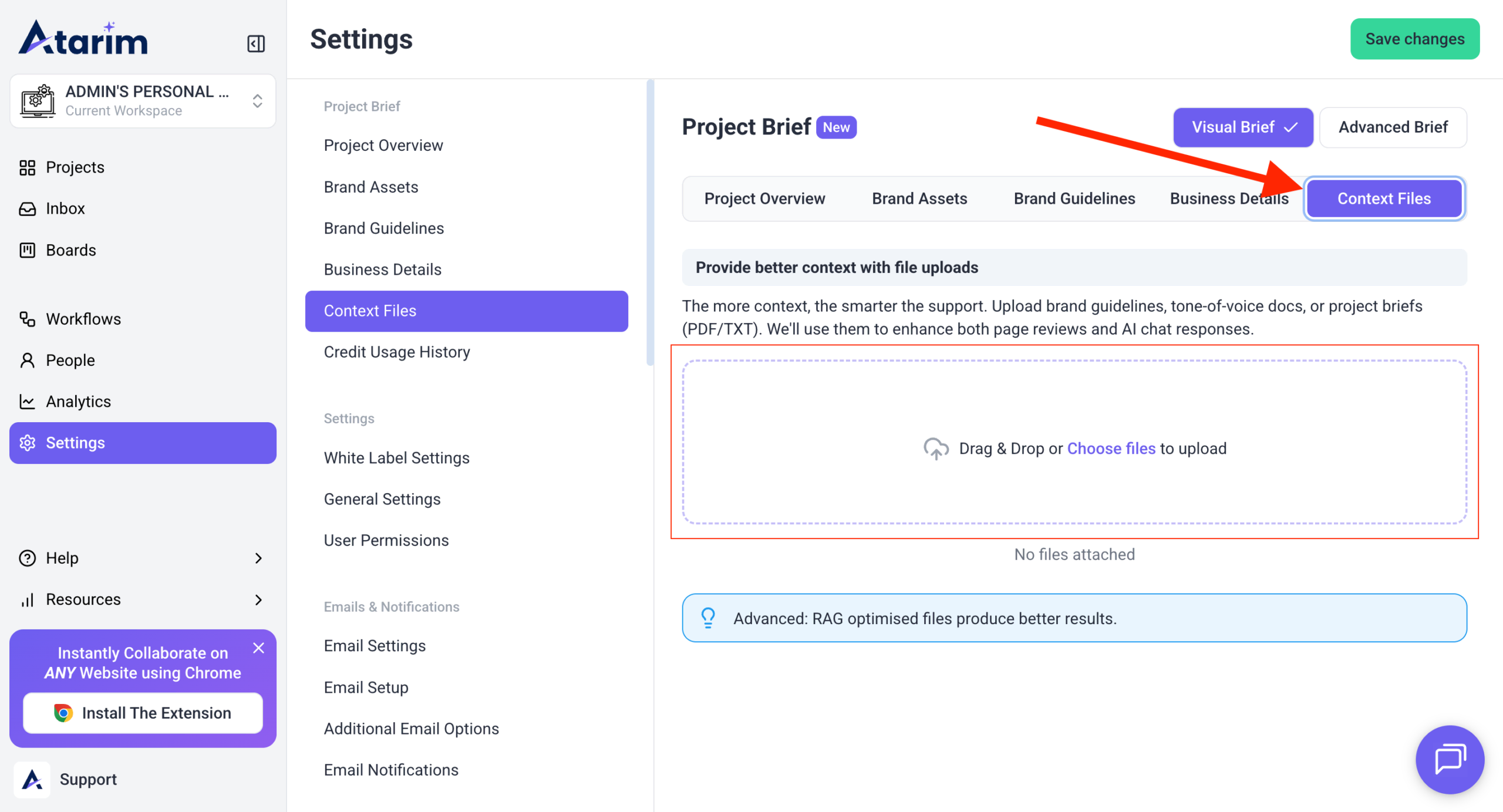
Task: Click the Boards kanban icon
Action: 27,250
